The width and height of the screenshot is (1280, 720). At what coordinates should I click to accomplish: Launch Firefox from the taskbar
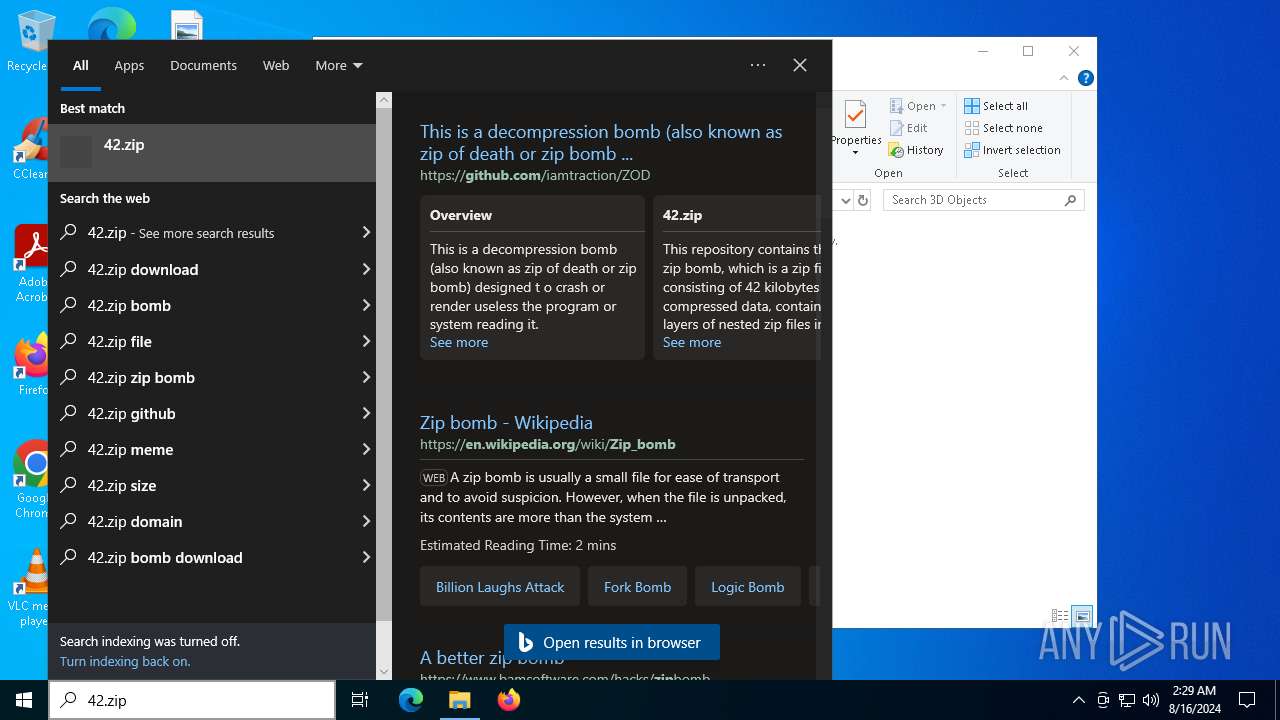(509, 700)
